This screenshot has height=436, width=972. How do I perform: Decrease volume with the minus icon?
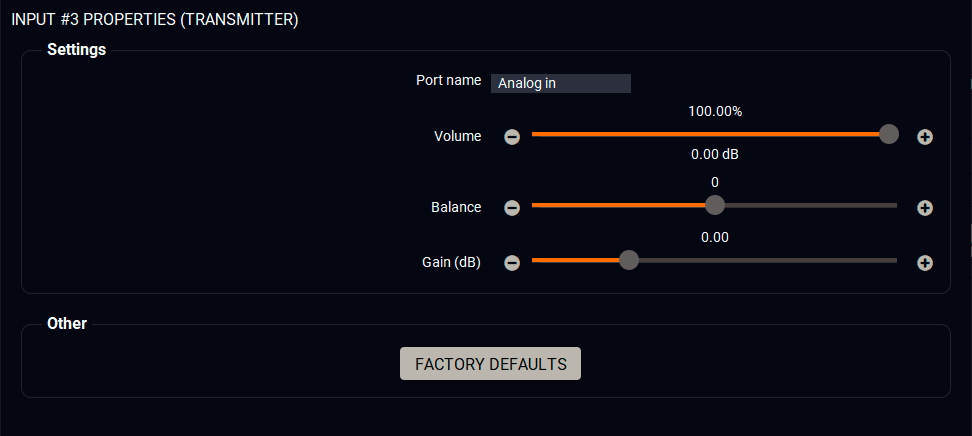[x=512, y=137]
